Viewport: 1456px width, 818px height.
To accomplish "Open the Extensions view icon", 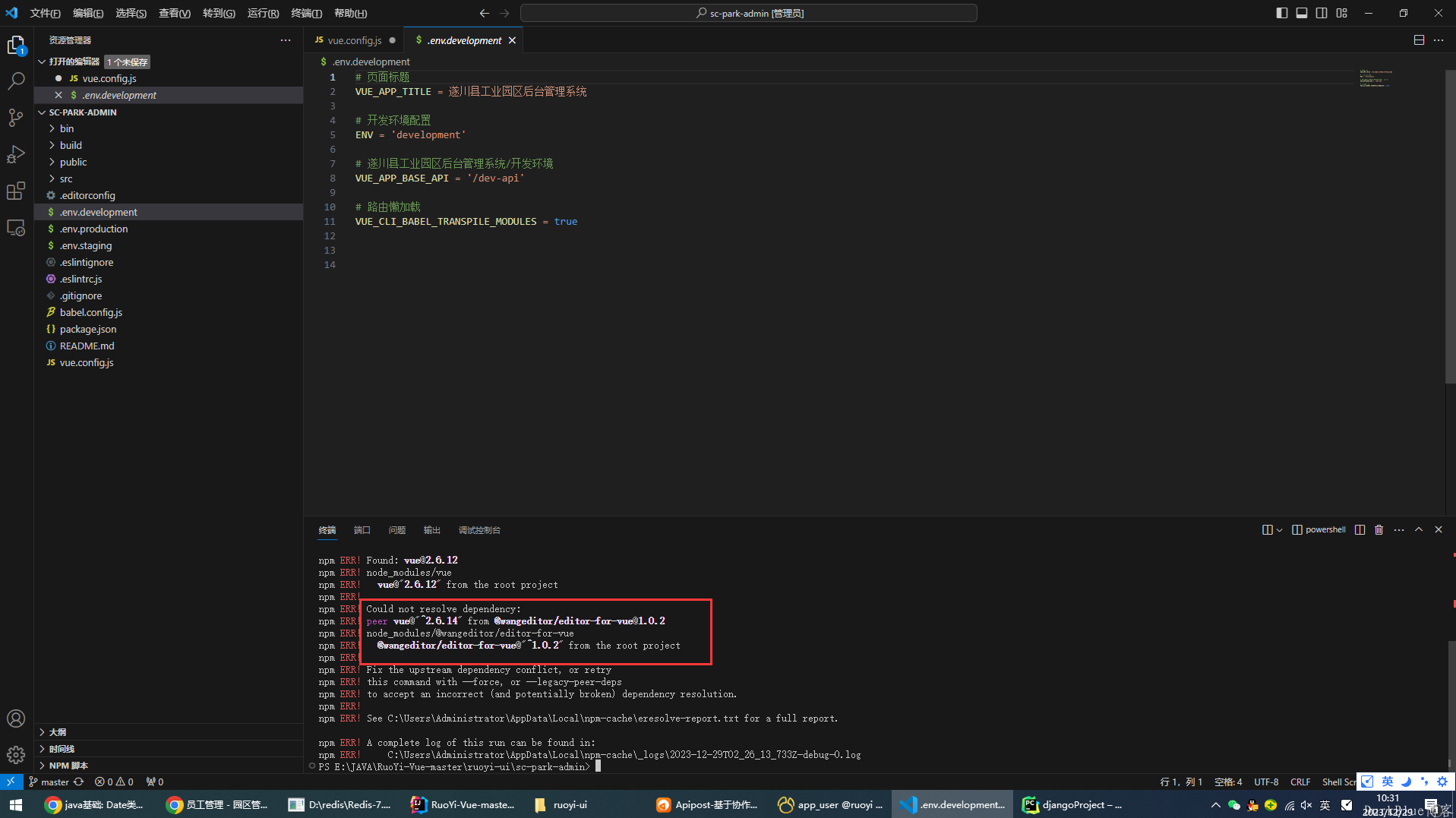I will click(x=16, y=191).
